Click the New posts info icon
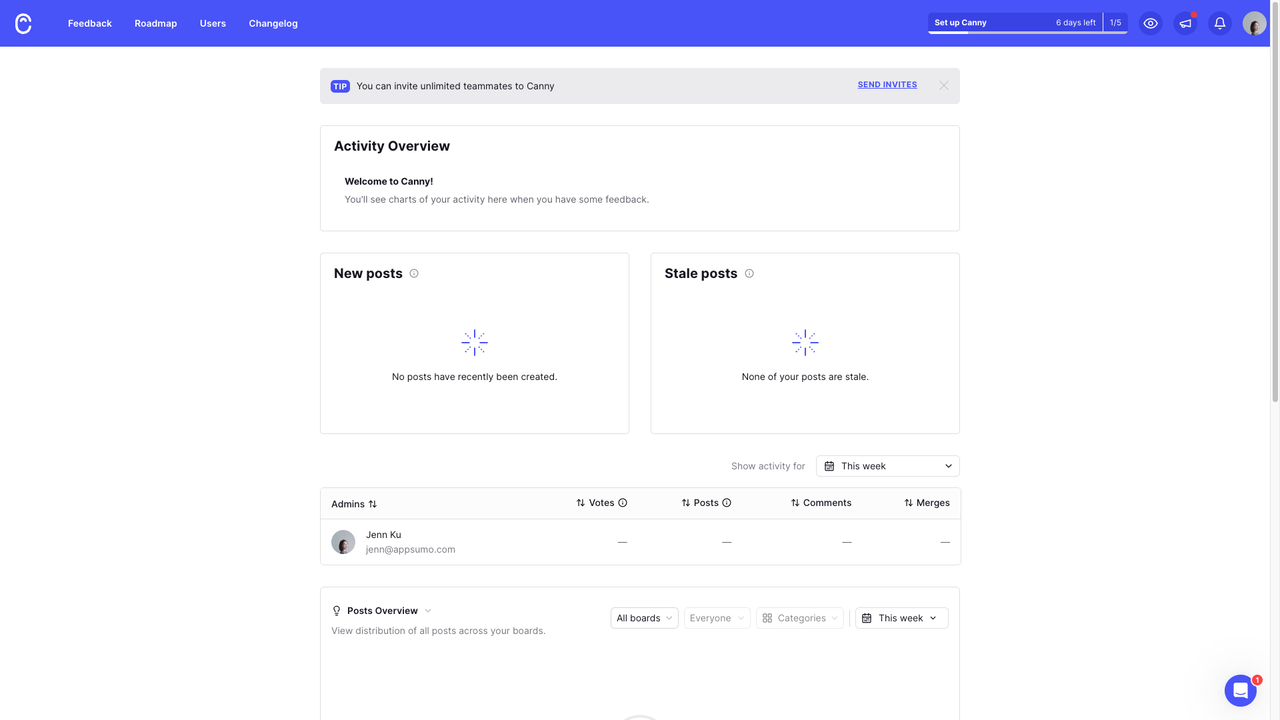Image resolution: width=1280 pixels, height=720 pixels. (x=414, y=273)
